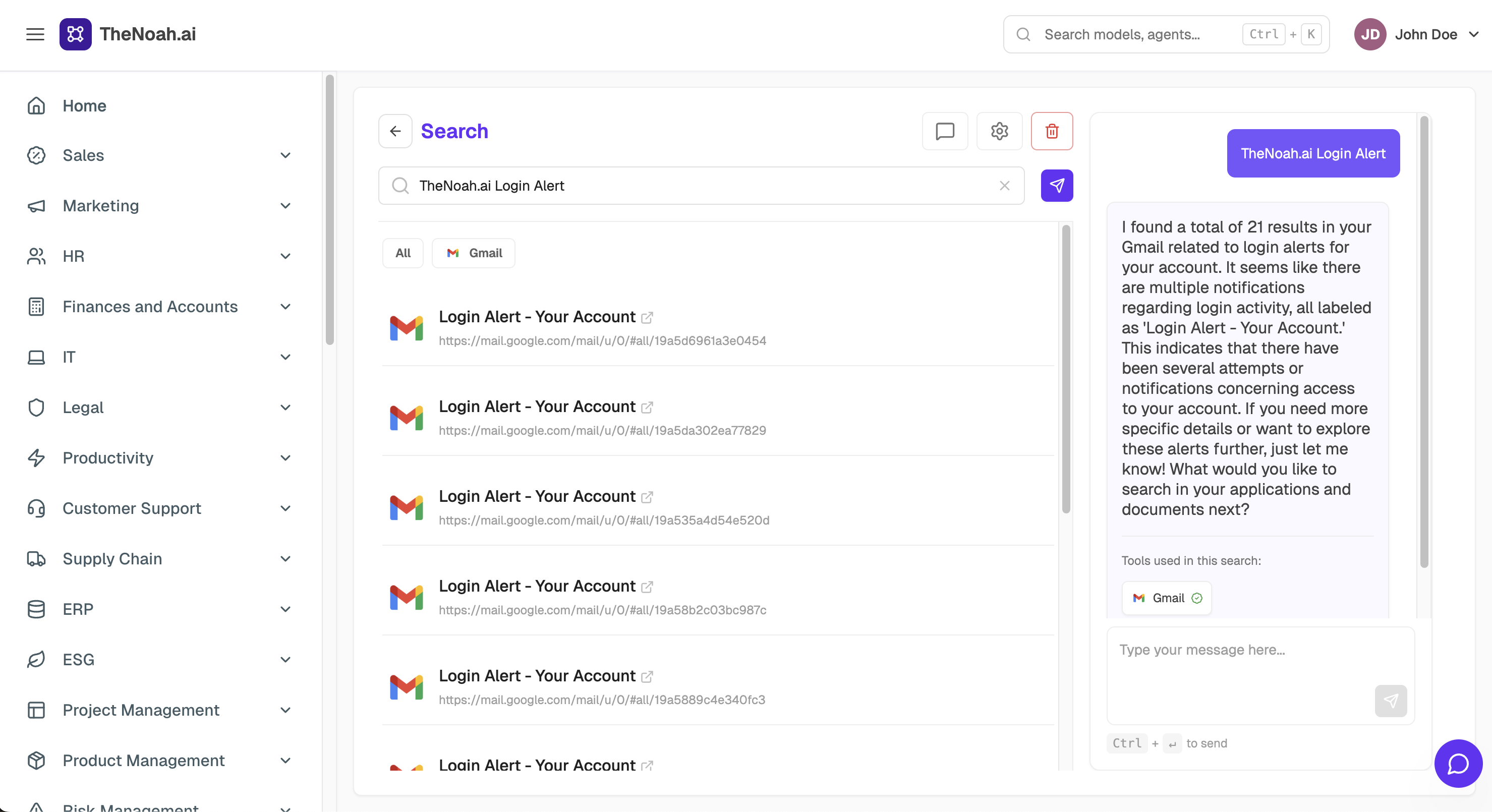The height and width of the screenshot is (812, 1492).
Task: Click the ERP database icon
Action: pos(36,609)
